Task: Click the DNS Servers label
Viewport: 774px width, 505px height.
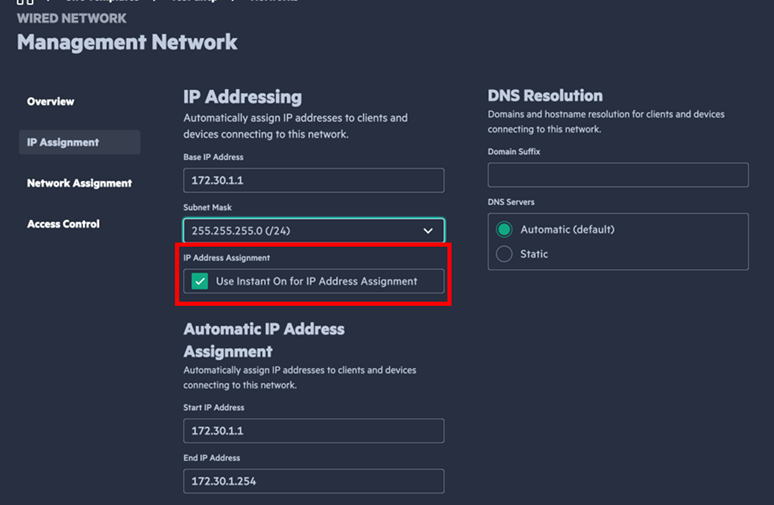Action: 511,202
